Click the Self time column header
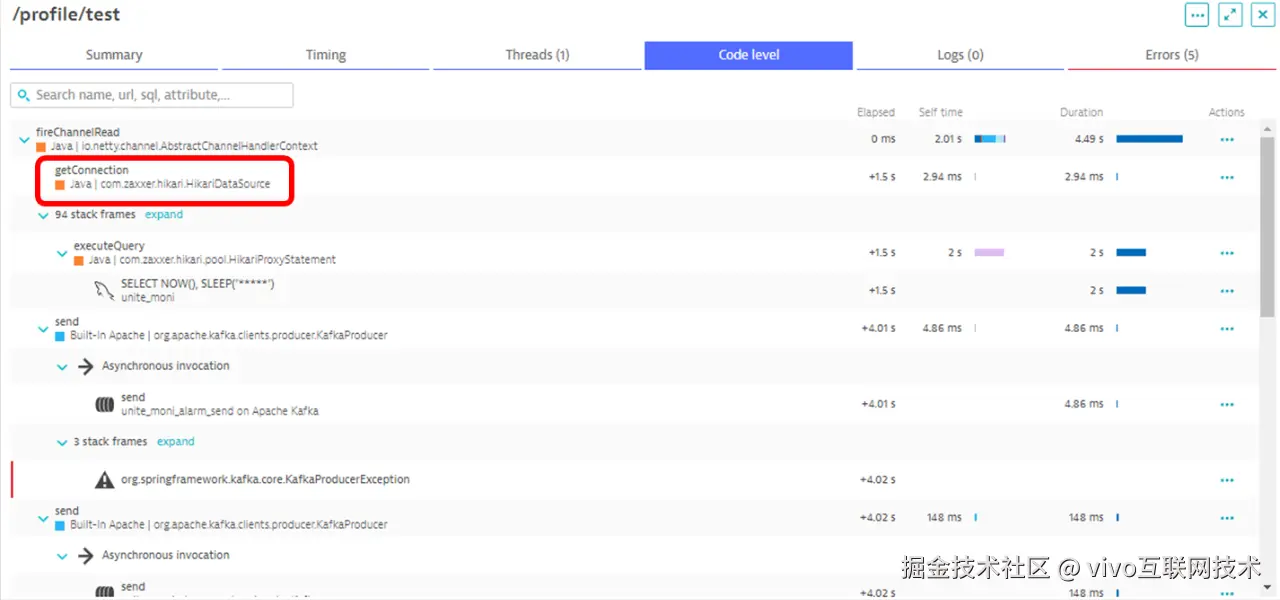The height and width of the screenshot is (600, 1280). pos(941,112)
